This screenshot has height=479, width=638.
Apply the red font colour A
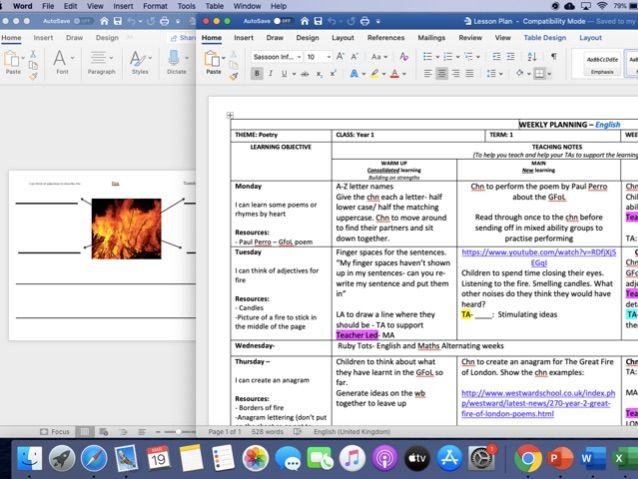tap(395, 74)
